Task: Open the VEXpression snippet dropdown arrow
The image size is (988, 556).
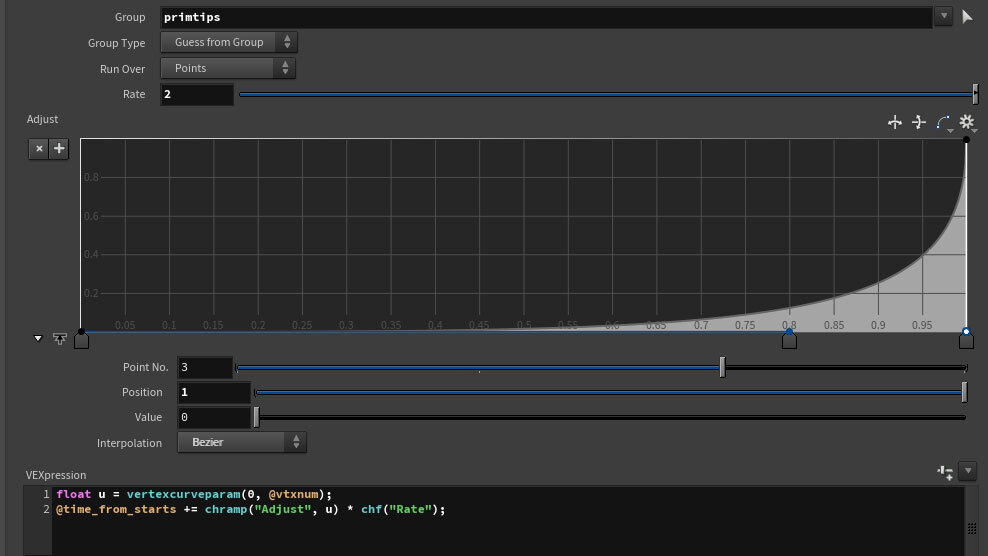Action: (968, 471)
